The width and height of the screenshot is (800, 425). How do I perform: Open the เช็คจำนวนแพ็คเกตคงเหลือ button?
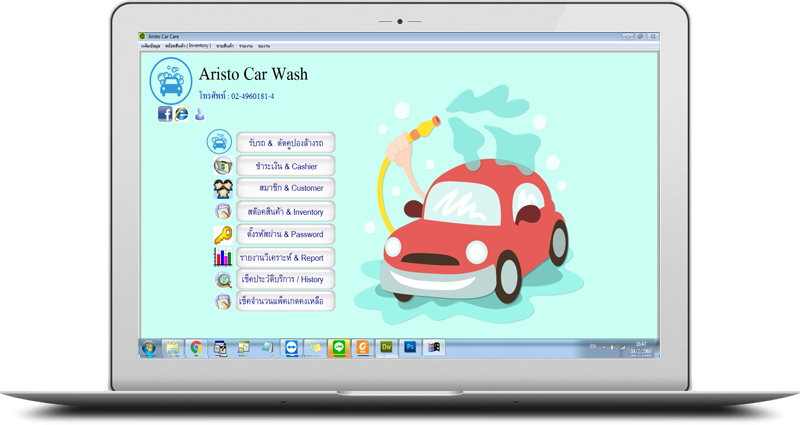pyautogui.click(x=286, y=301)
